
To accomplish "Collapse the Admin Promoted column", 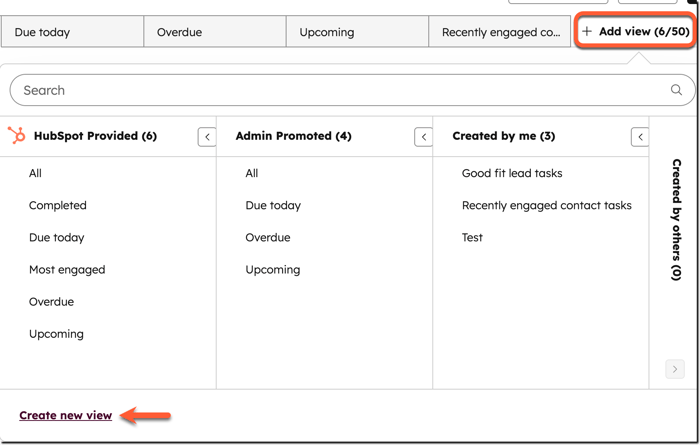I will coord(423,137).
